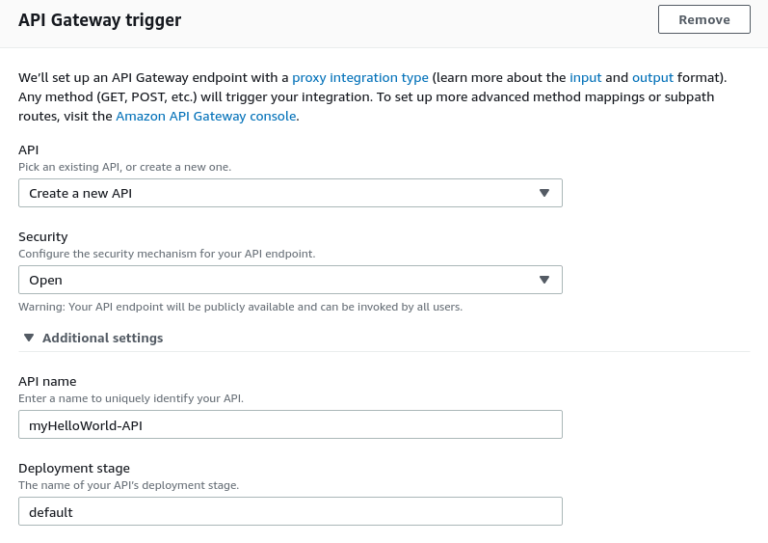
Task: Open the proxy integration type link
Action: tap(360, 77)
